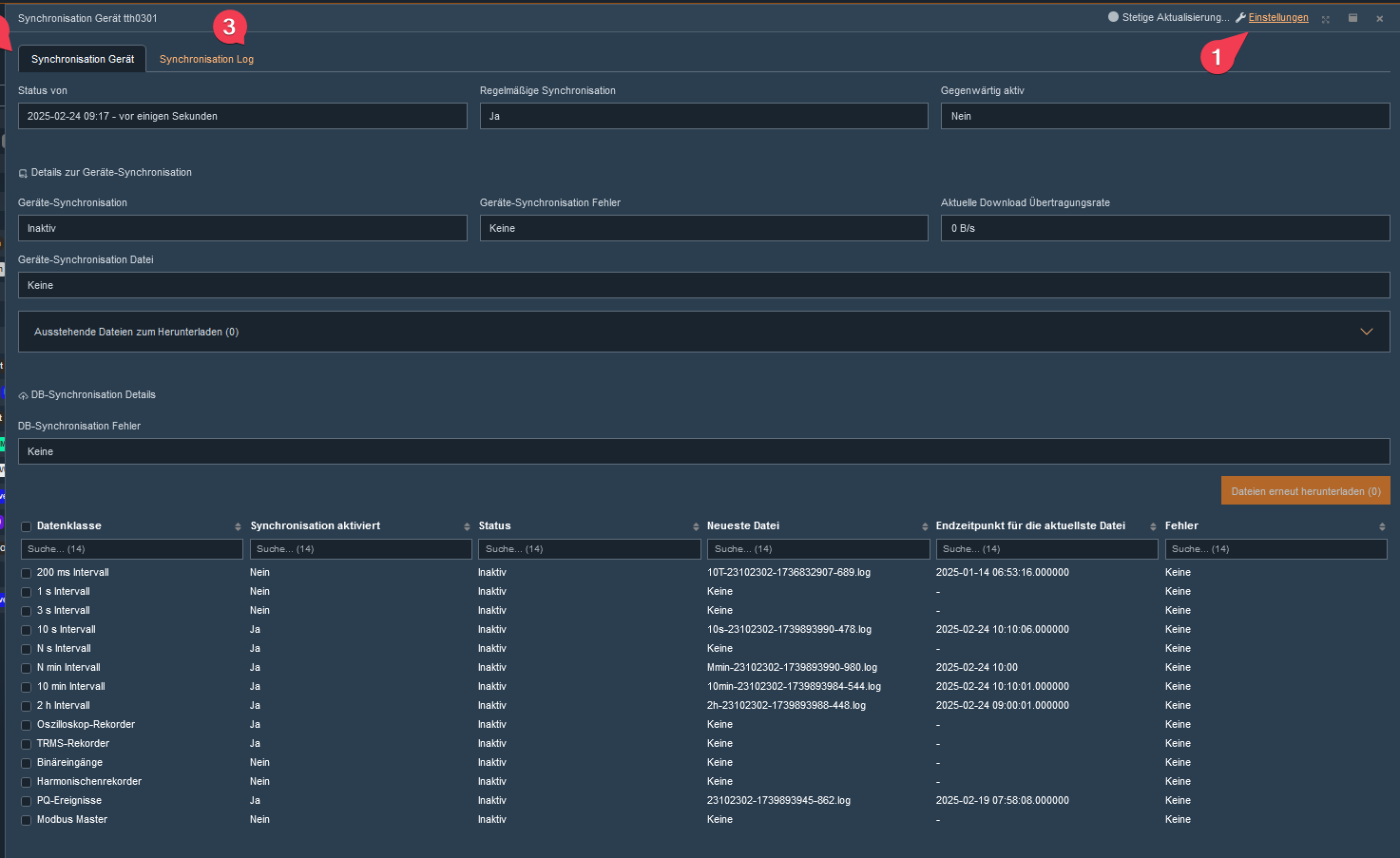Check the select-all Datenklasse header checkbox
The image size is (1400, 858).
pyautogui.click(x=27, y=526)
